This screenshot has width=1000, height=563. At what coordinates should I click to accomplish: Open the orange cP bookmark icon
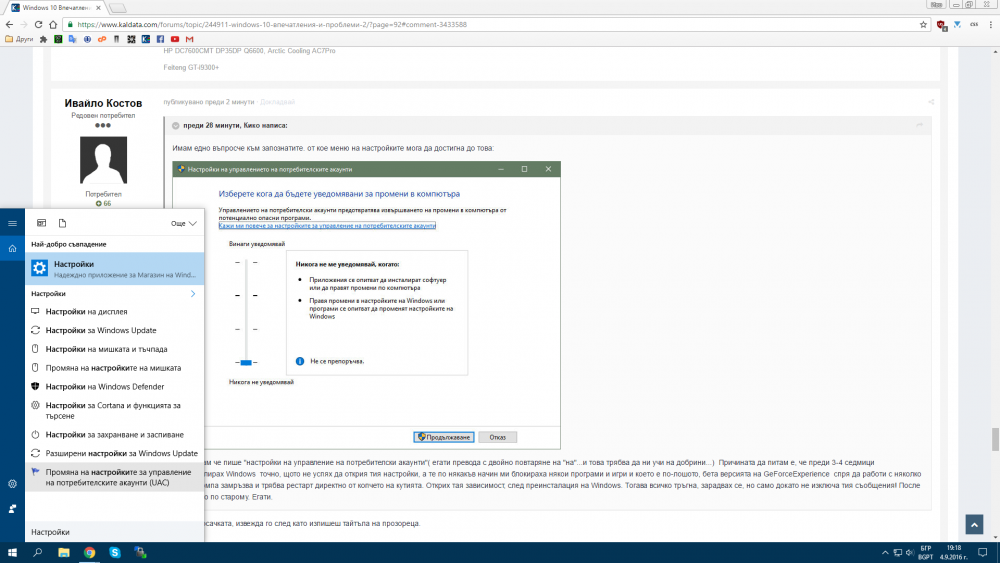[x=102, y=39]
